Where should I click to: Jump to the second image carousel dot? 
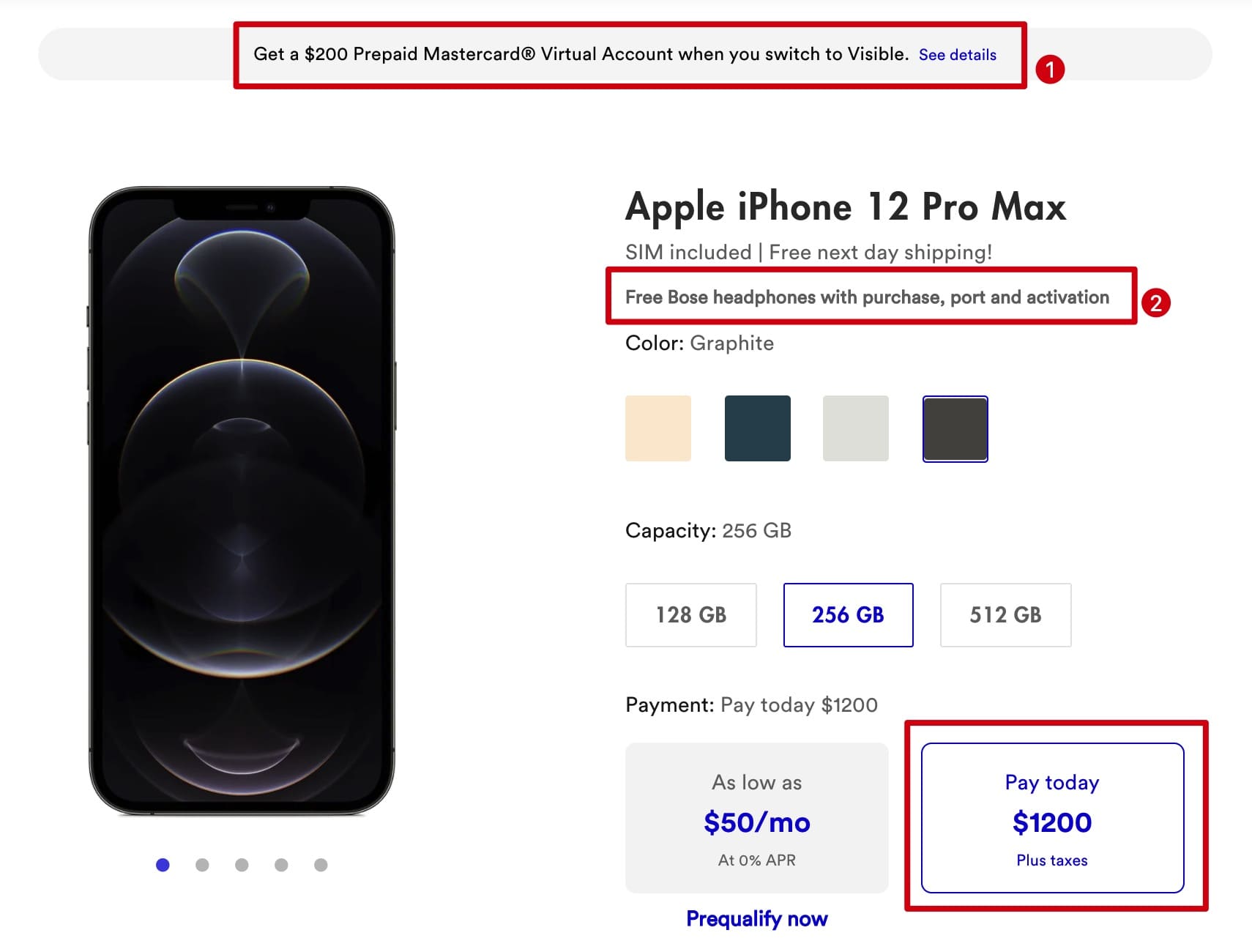point(203,864)
